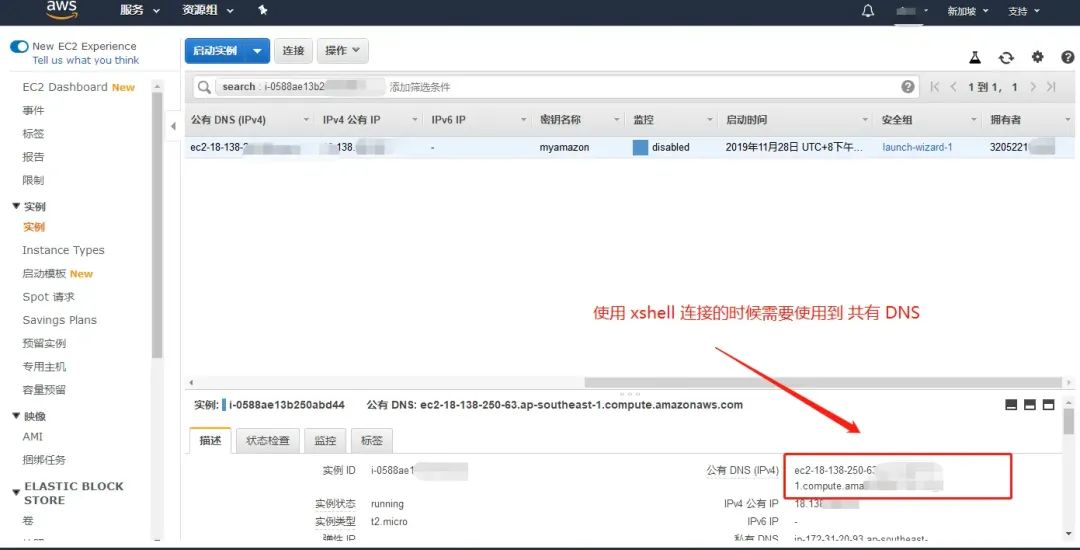The image size is (1080, 550).
Task: Open 报告 in sidebar
Action: pos(33,157)
